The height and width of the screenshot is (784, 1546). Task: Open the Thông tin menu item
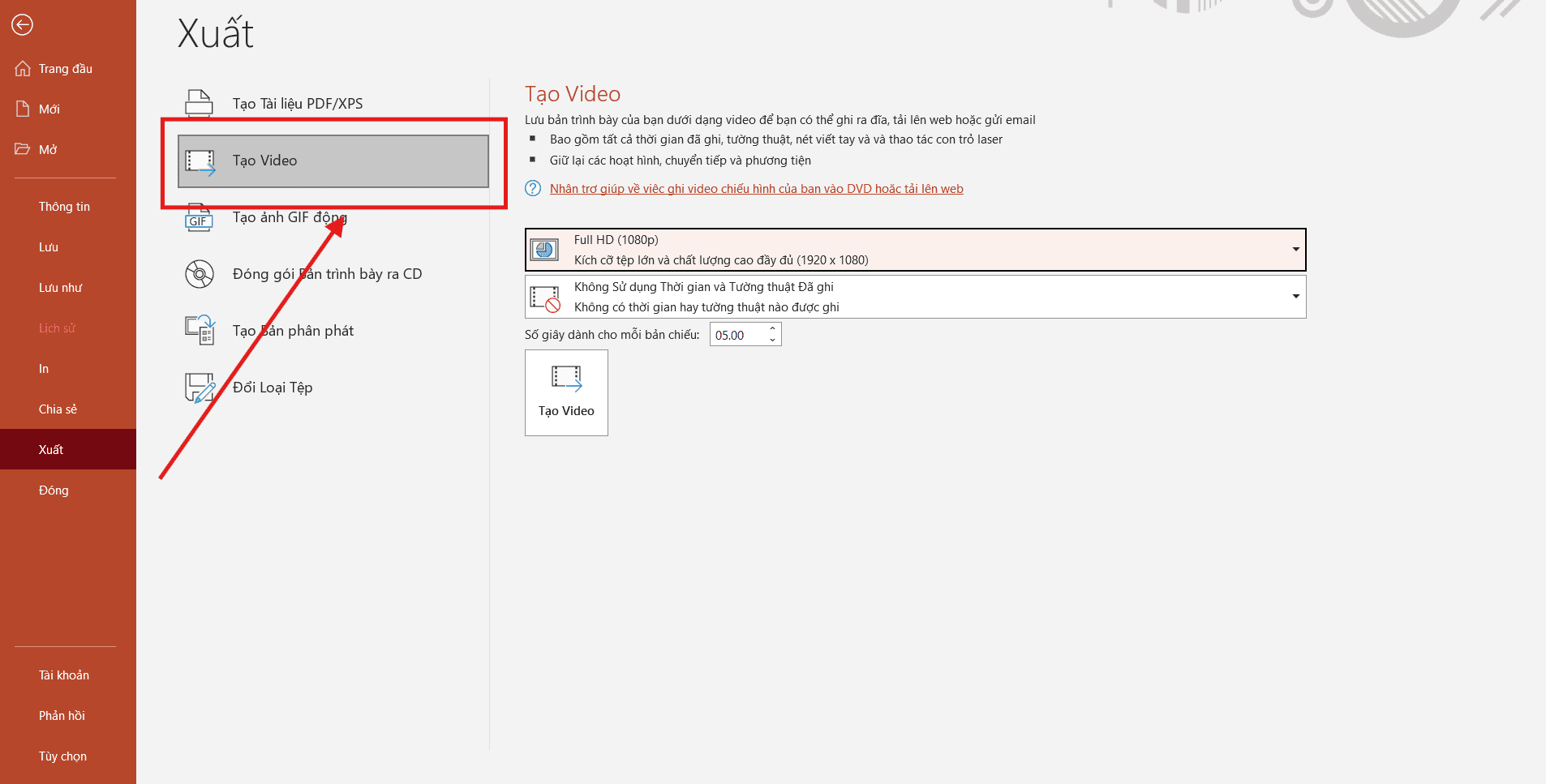(64, 207)
